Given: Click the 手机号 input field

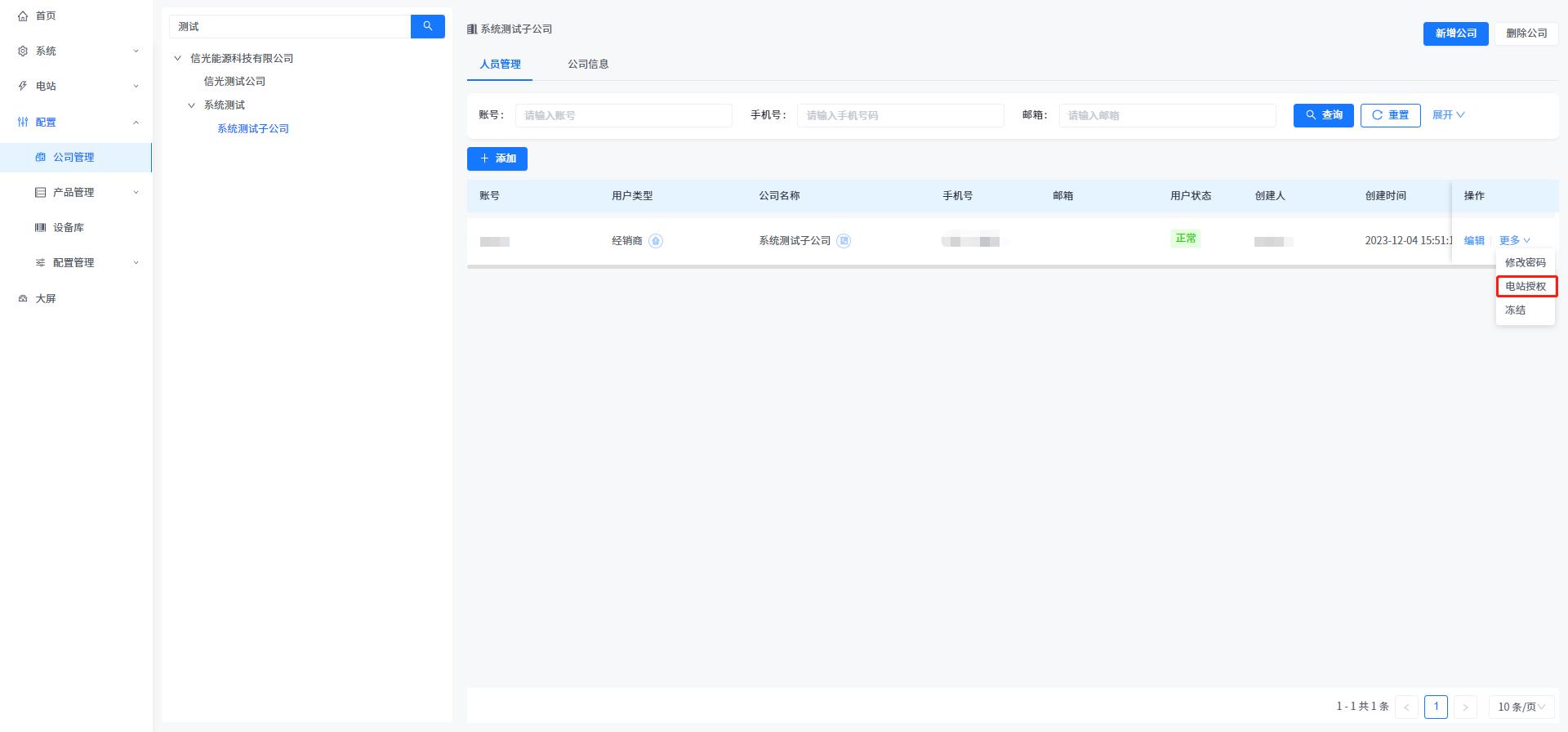Looking at the screenshot, I should (x=900, y=116).
